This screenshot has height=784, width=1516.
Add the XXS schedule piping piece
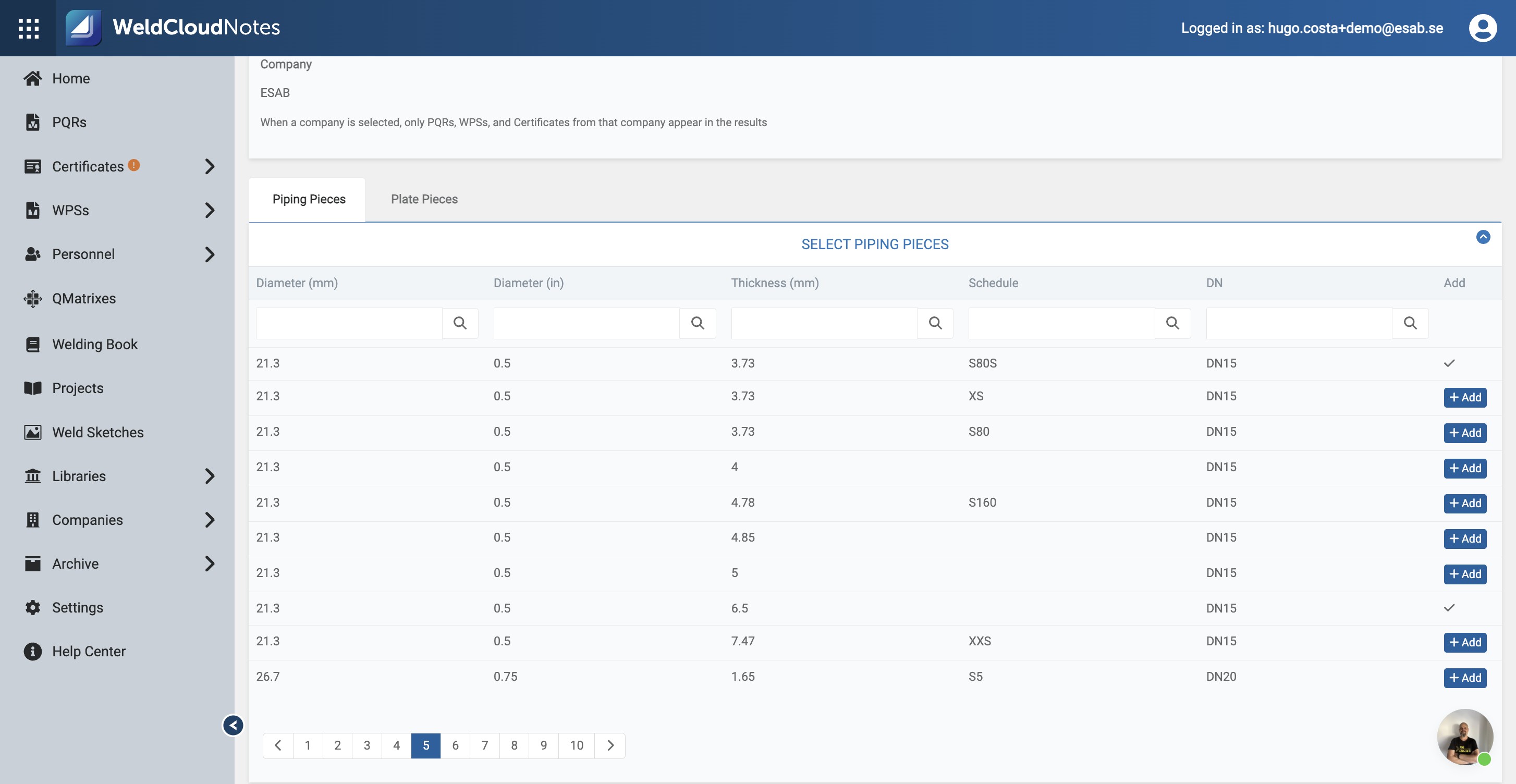1465,642
